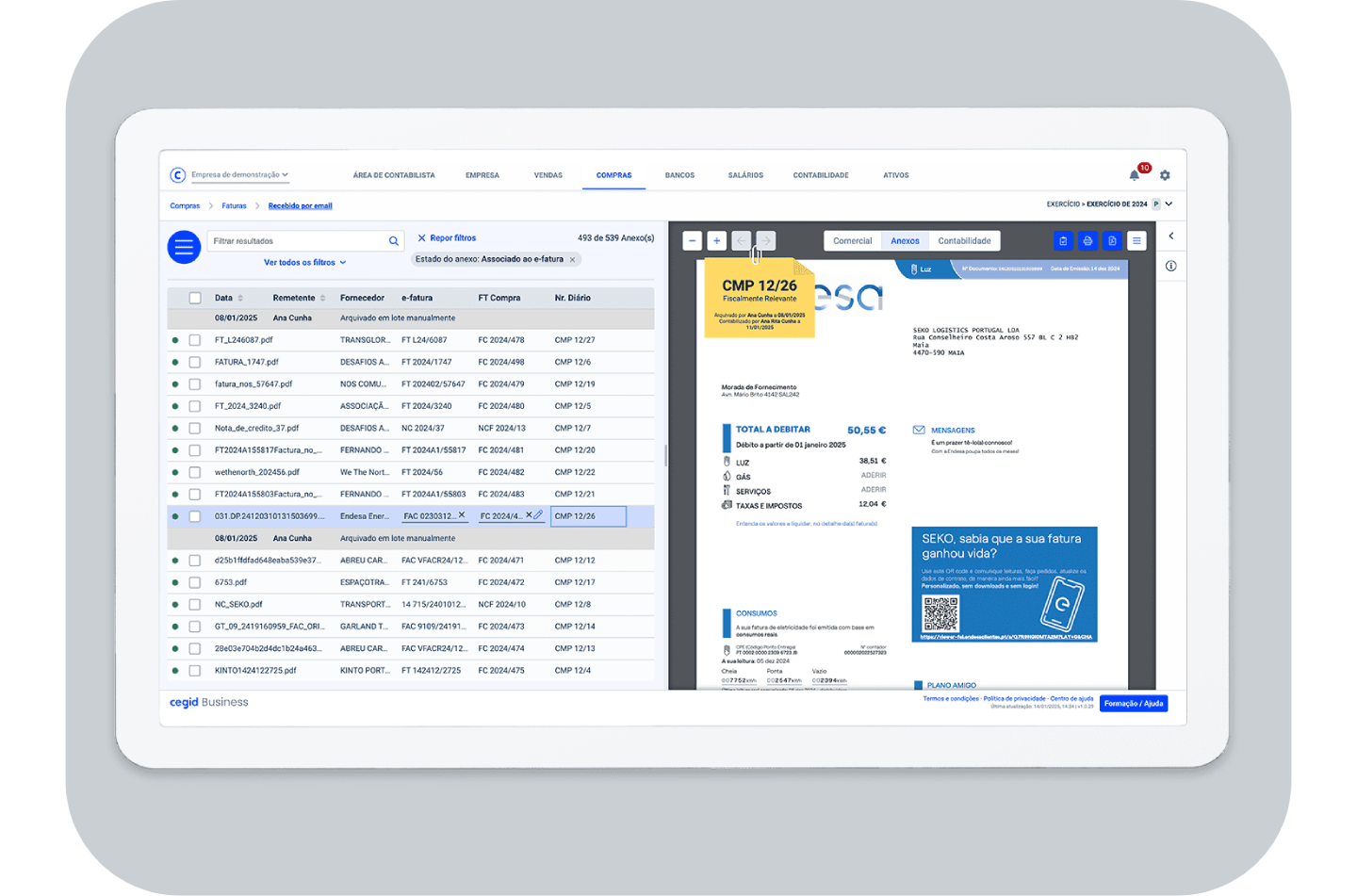Screen dimensions: 1357x896
Task: Click the info icon in right sidebar
Action: (1170, 266)
